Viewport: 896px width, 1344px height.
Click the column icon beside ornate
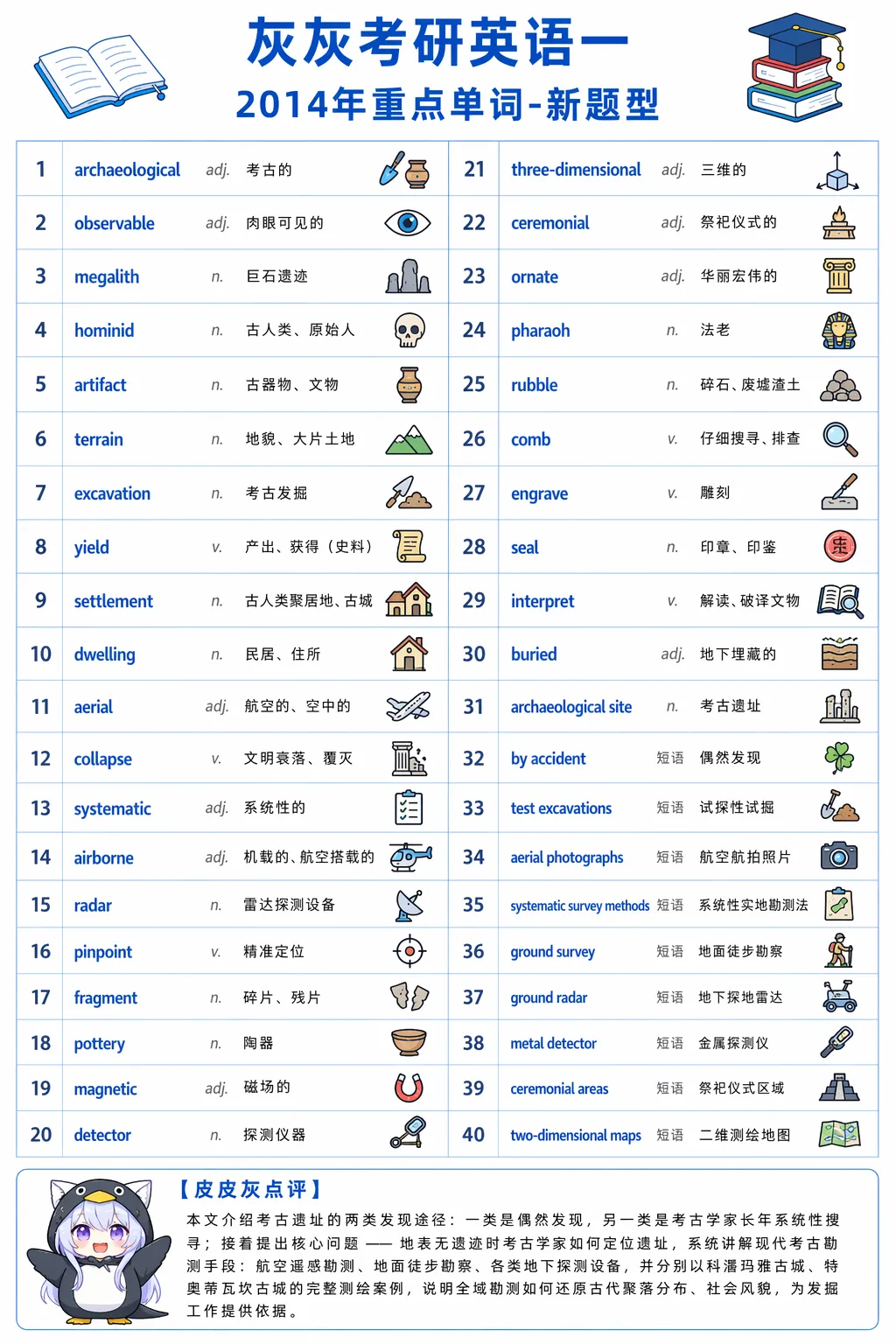[839, 276]
